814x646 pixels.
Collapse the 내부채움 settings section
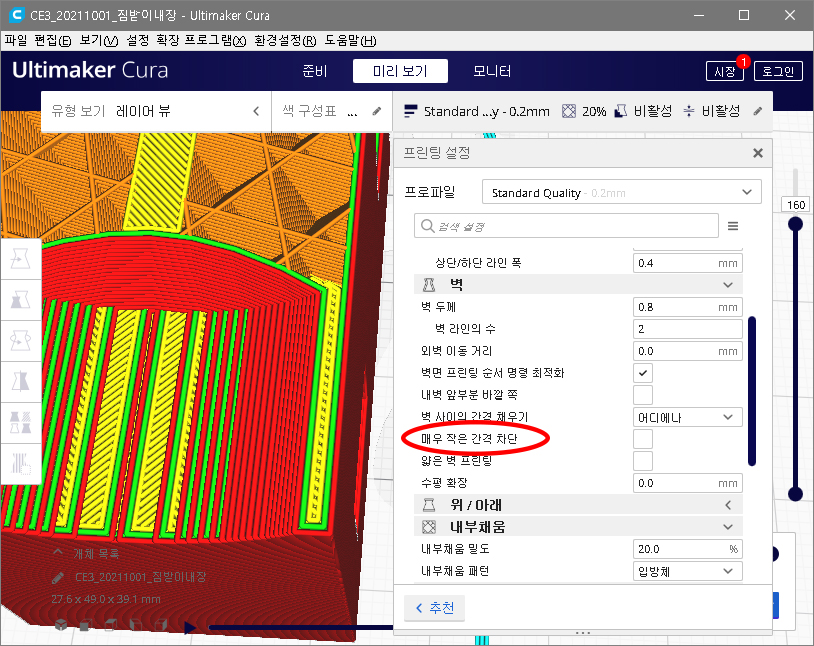click(728, 527)
